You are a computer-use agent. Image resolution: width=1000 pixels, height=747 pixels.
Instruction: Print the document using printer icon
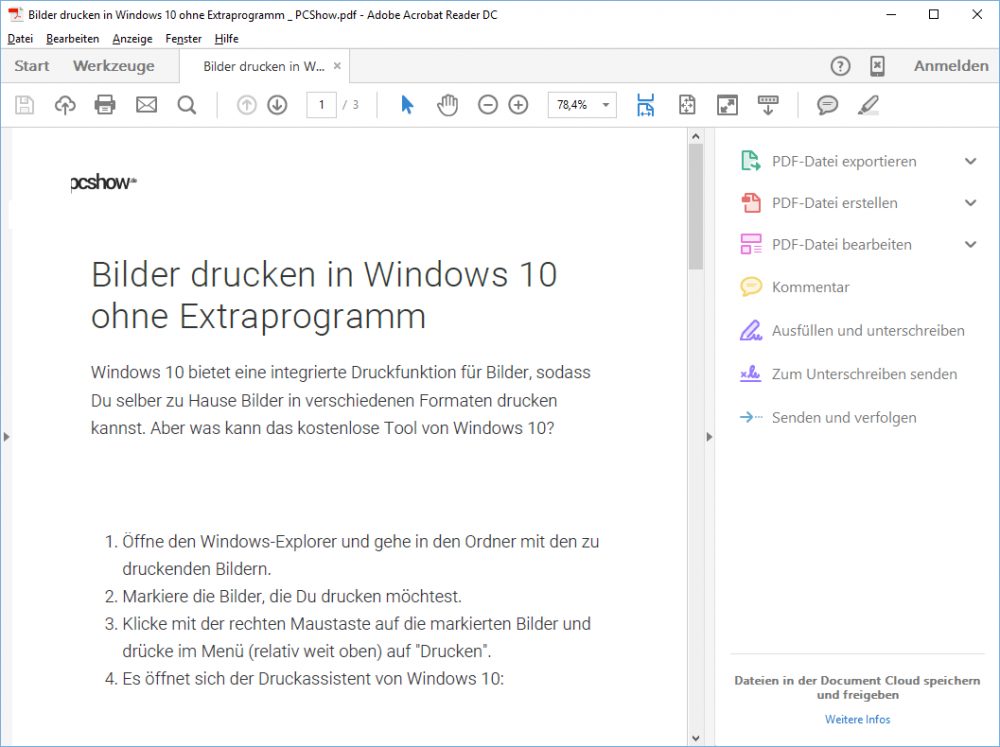(105, 105)
